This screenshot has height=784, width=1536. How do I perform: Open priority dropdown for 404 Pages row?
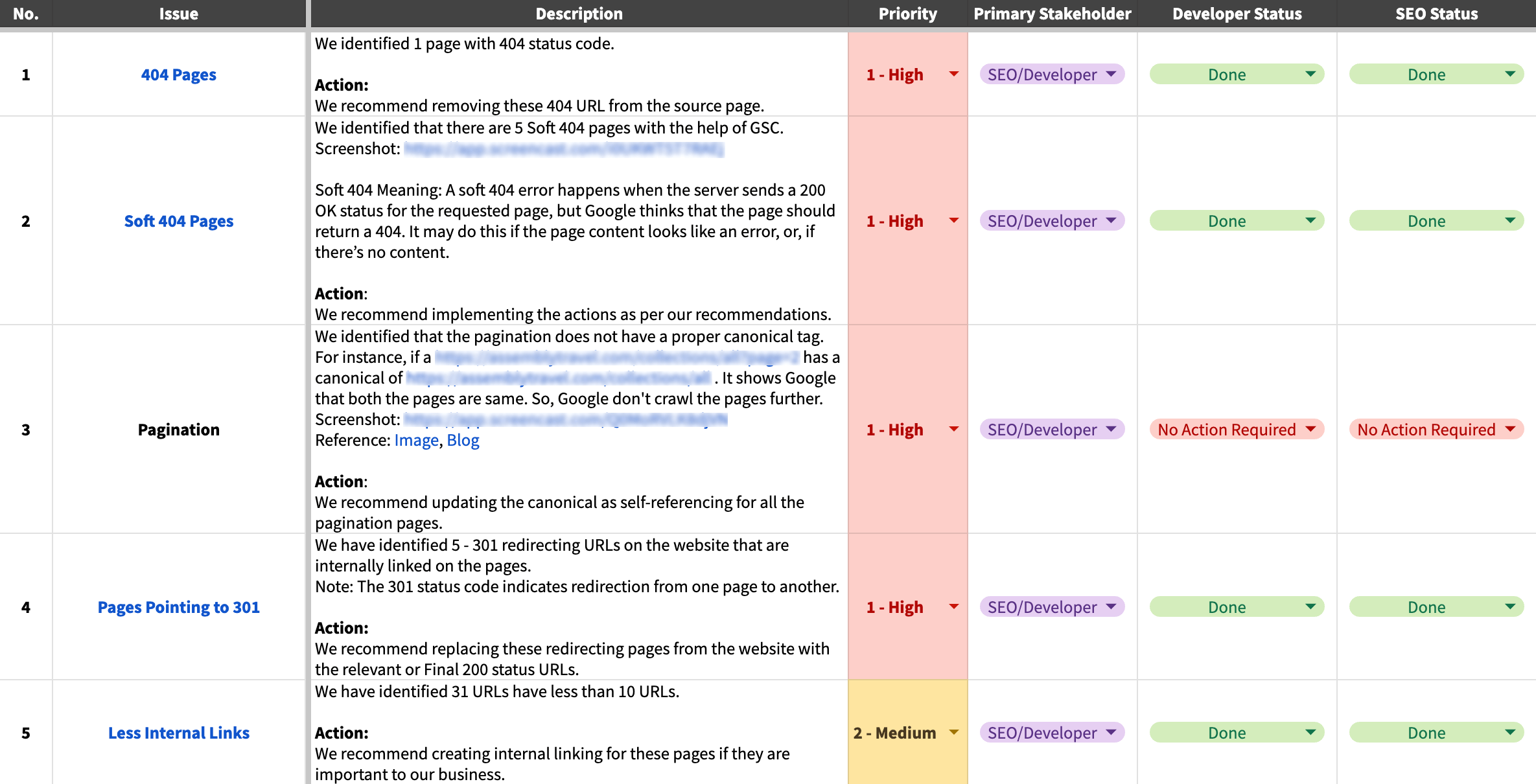pos(953,75)
